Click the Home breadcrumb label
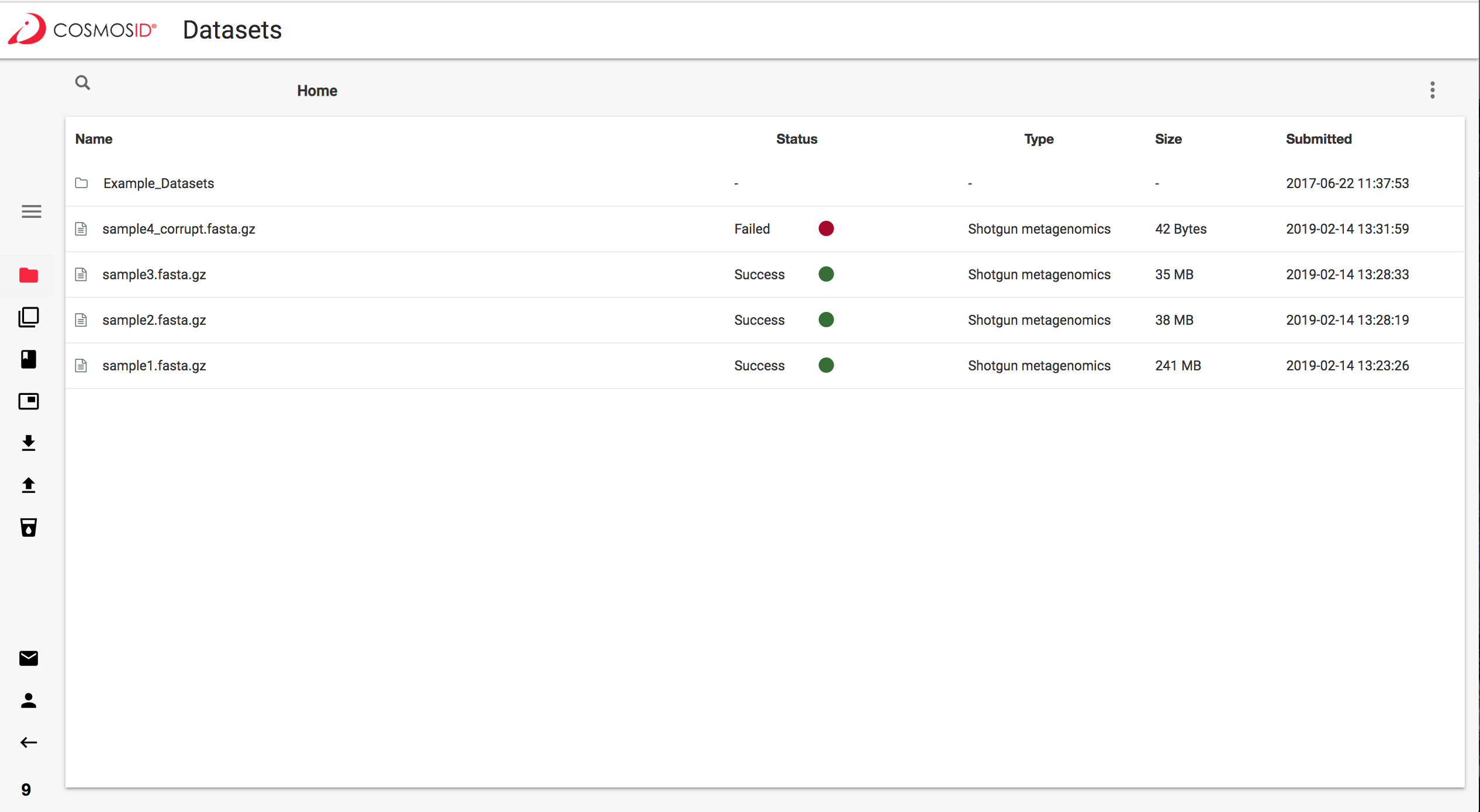This screenshot has width=1480, height=812. pos(317,91)
